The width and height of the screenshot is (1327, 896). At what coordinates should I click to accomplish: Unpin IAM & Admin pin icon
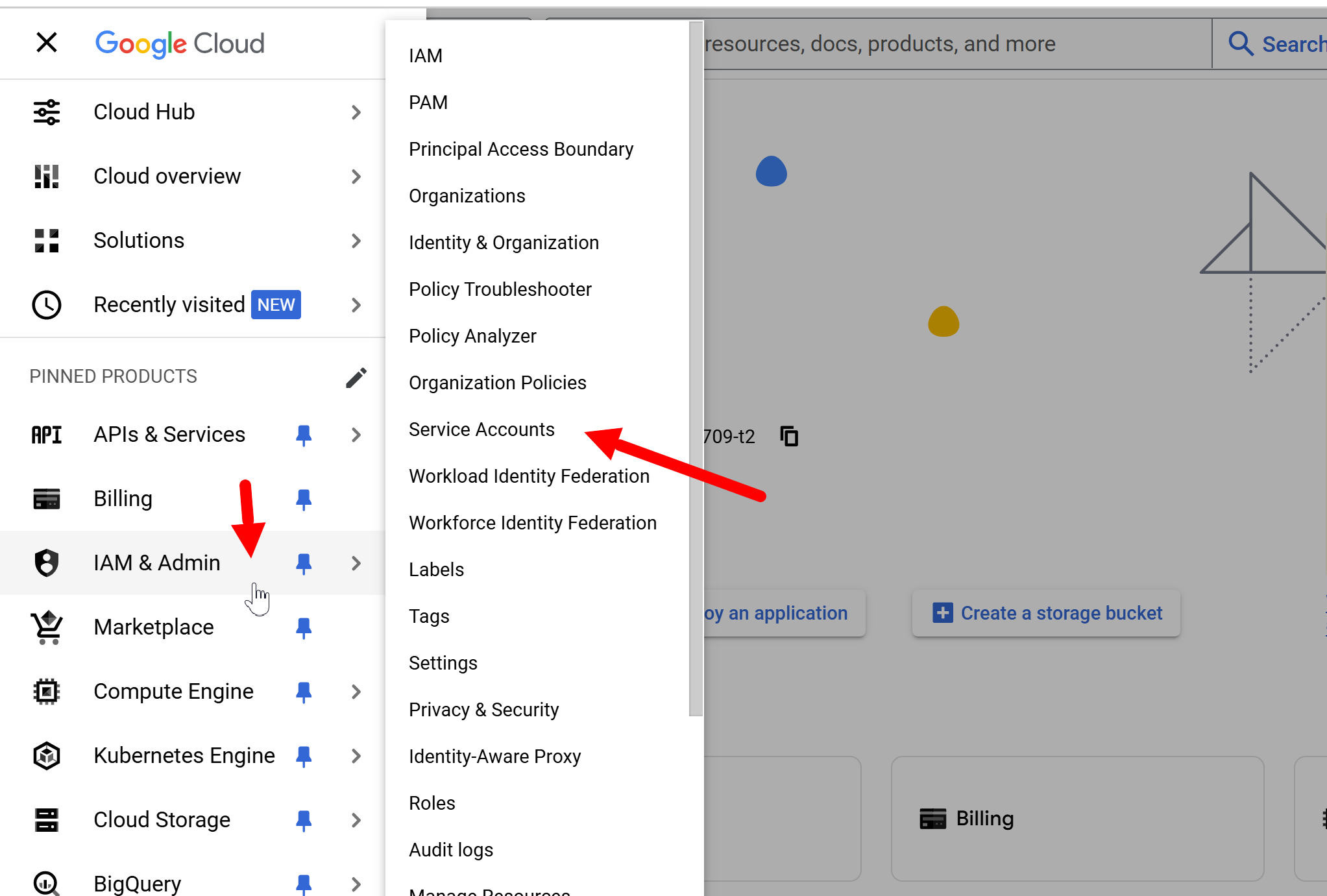(x=304, y=563)
